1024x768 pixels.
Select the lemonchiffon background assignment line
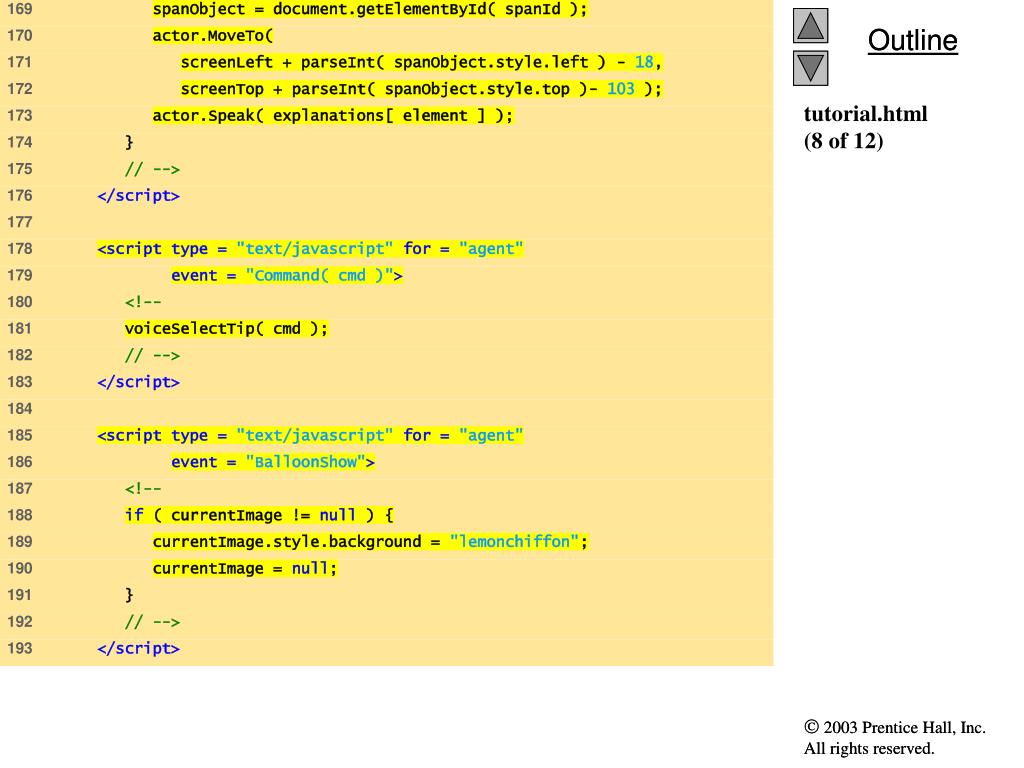coord(370,542)
